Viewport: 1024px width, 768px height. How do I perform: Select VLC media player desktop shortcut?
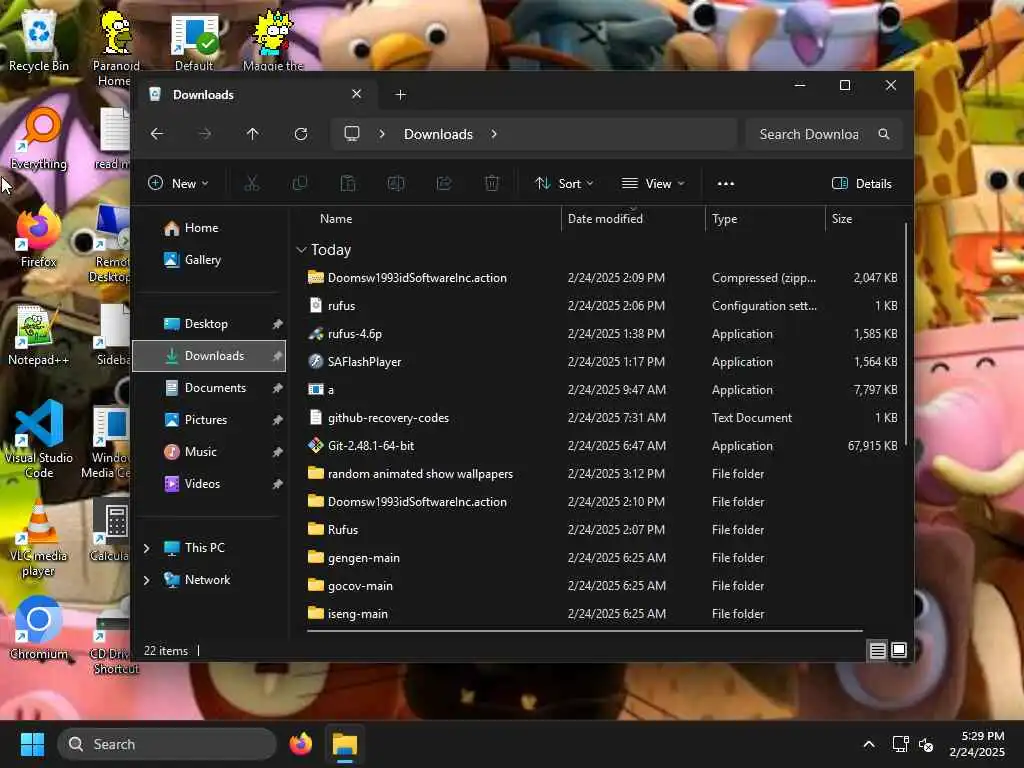pos(39,537)
